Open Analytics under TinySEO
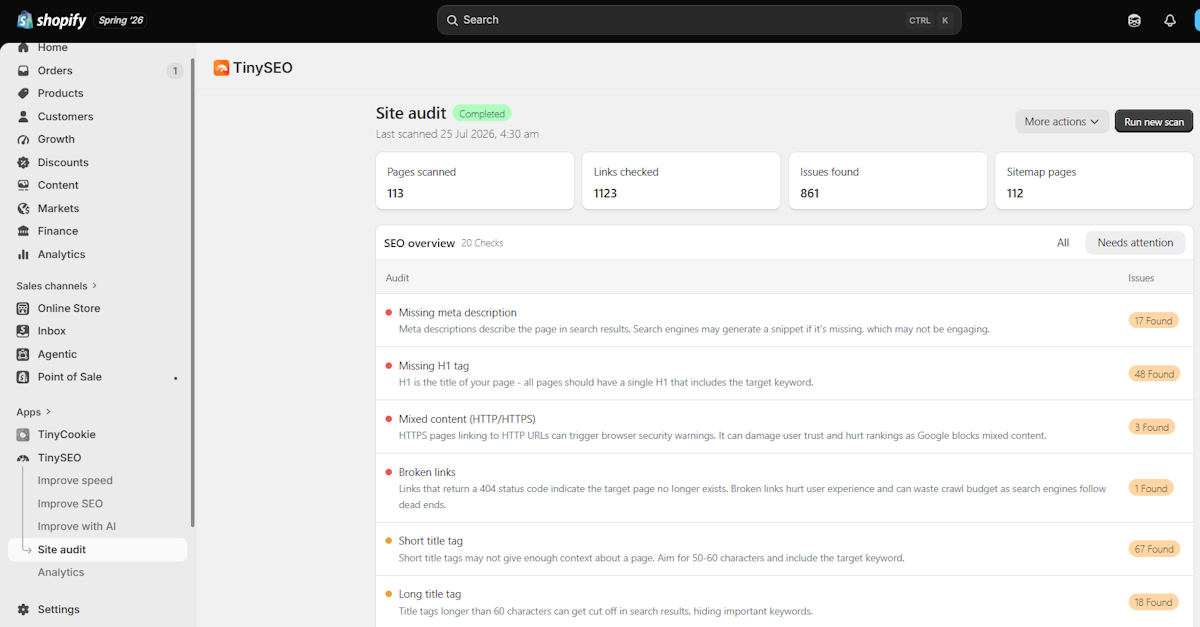Image resolution: width=1200 pixels, height=627 pixels. (61, 573)
